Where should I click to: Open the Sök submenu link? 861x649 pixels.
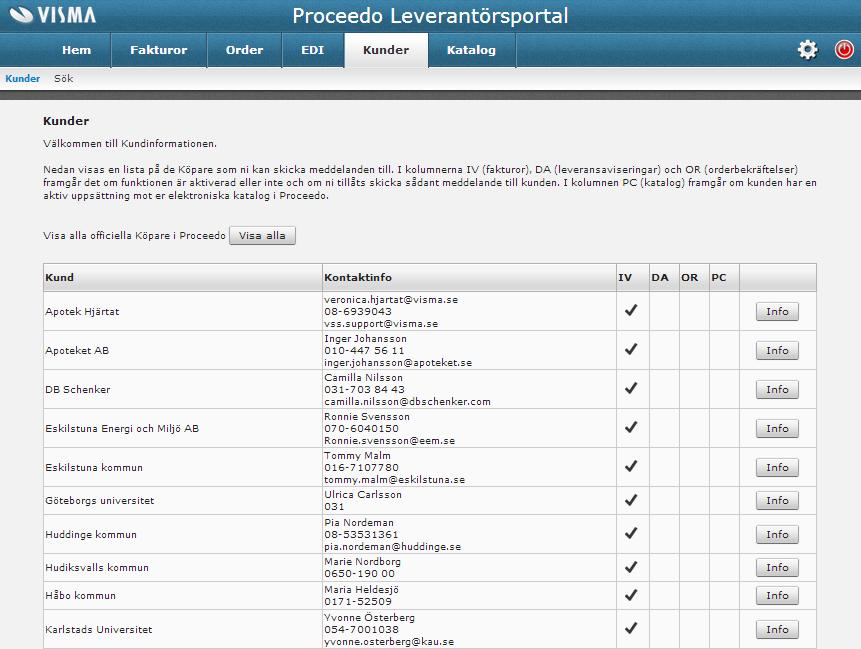tap(64, 79)
